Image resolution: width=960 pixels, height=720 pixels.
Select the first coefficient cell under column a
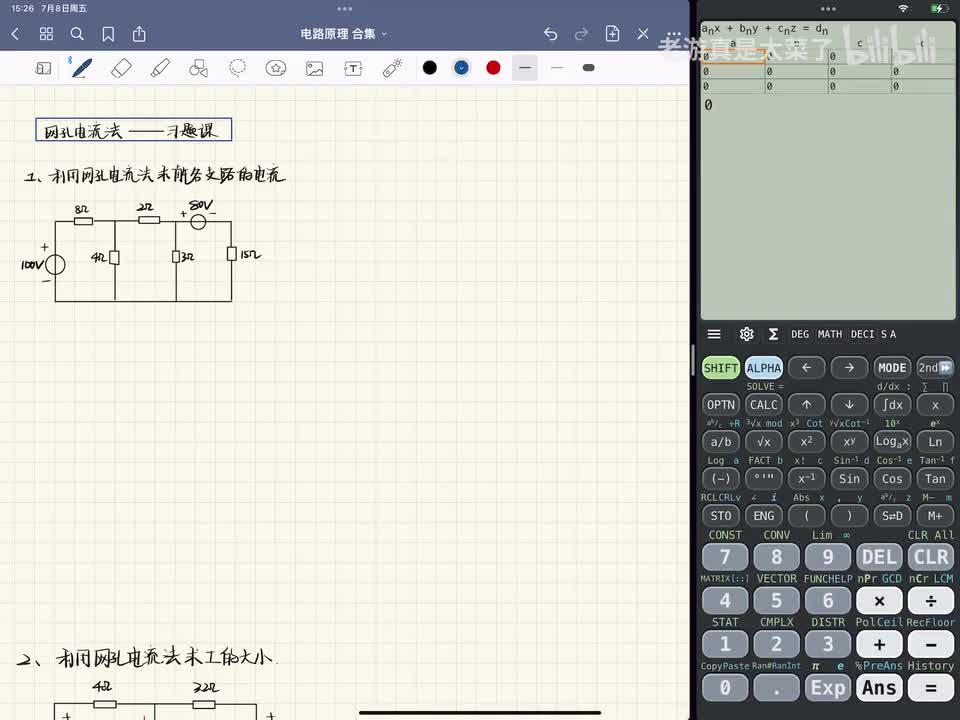point(733,56)
